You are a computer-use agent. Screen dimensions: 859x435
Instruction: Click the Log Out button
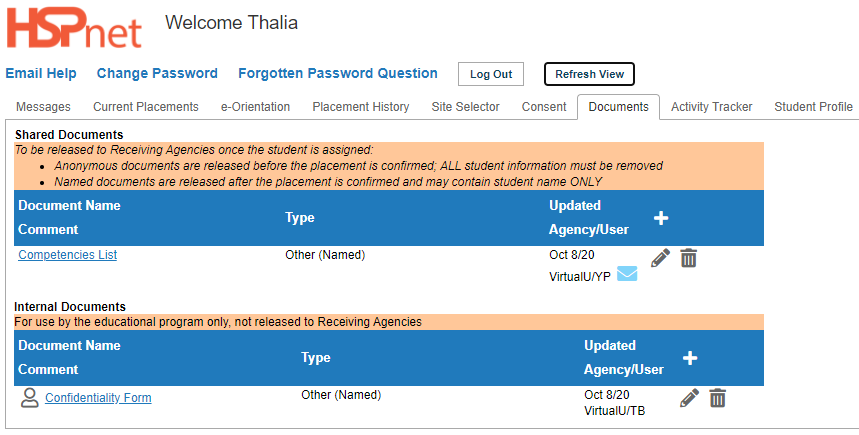491,75
